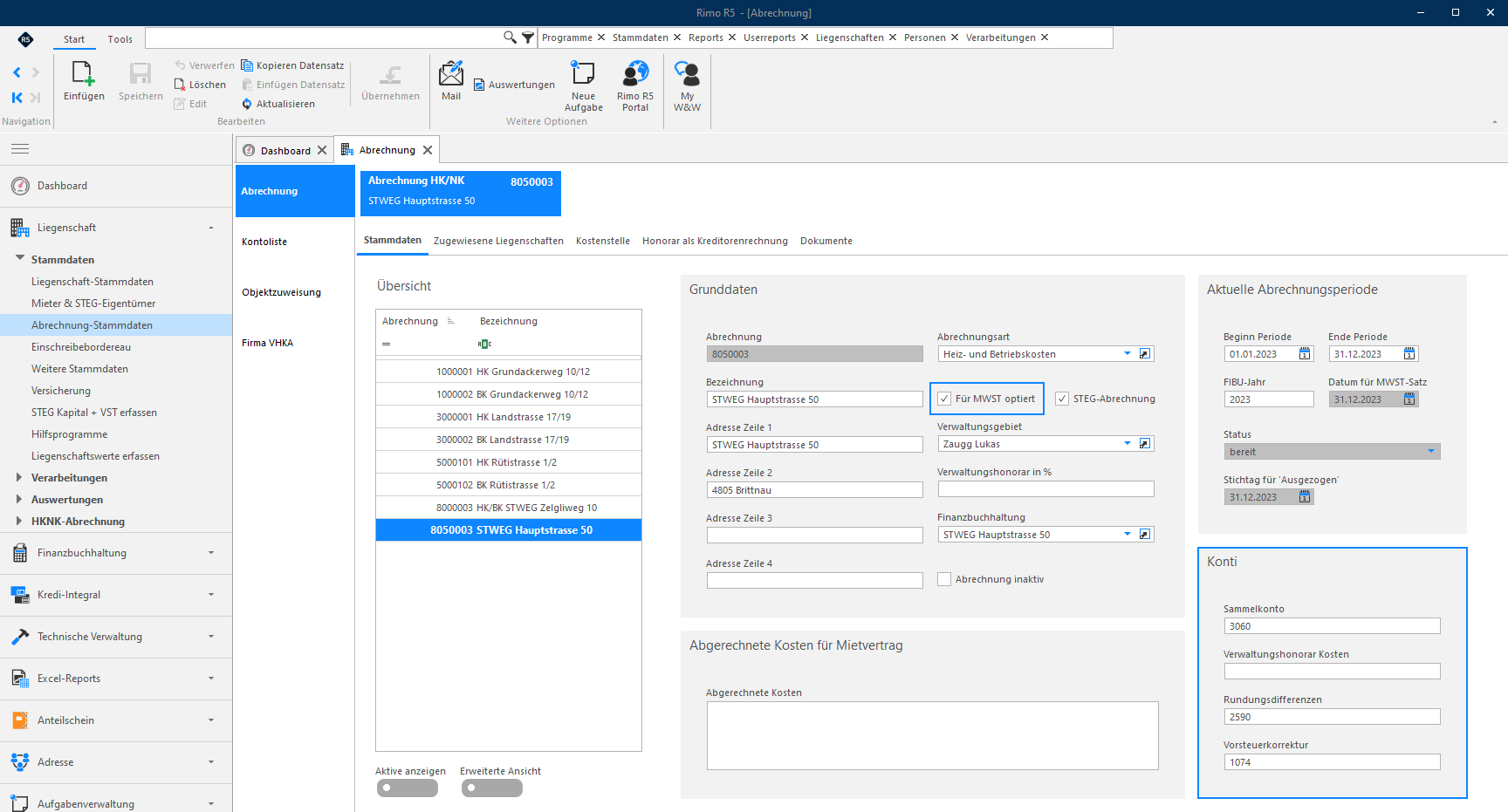Viewport: 1508px width, 812px height.
Task: Switch on the Erweiterte Ansicht toggle
Action: coord(492,788)
